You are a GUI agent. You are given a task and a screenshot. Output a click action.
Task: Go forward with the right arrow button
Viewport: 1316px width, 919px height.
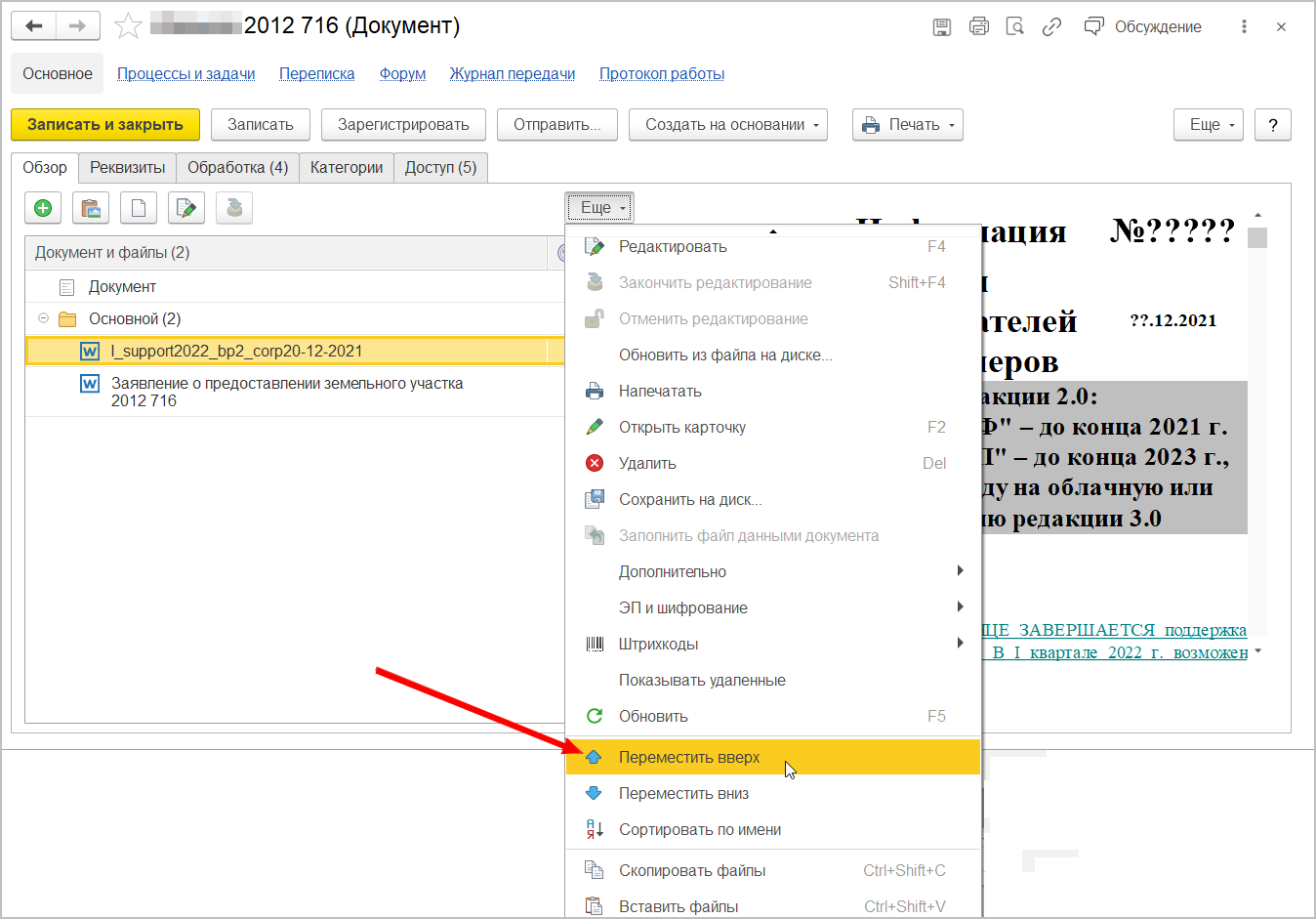click(x=78, y=26)
